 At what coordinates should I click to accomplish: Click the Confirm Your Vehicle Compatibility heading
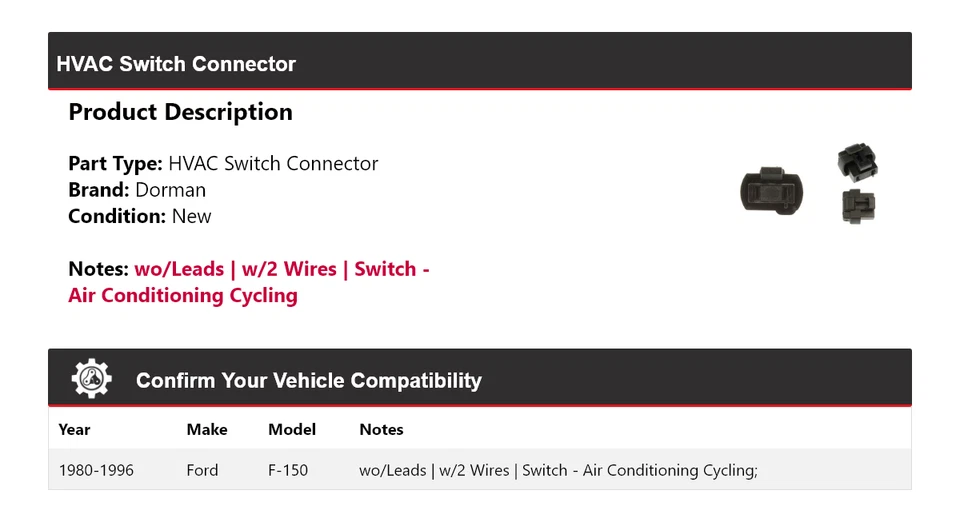[x=308, y=381]
